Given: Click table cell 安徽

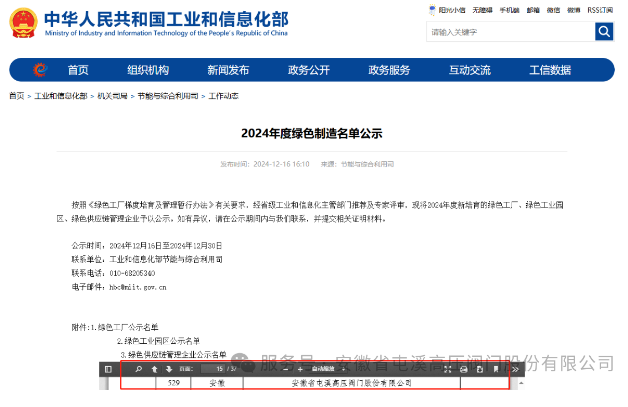Looking at the screenshot, I should 217,383.
